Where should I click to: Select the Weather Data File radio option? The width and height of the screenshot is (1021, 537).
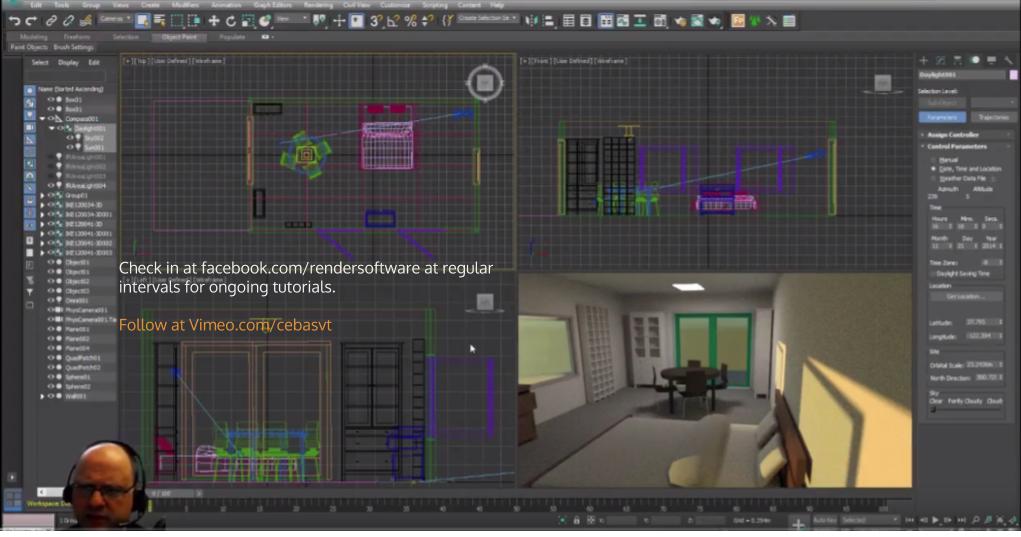[x=933, y=177]
